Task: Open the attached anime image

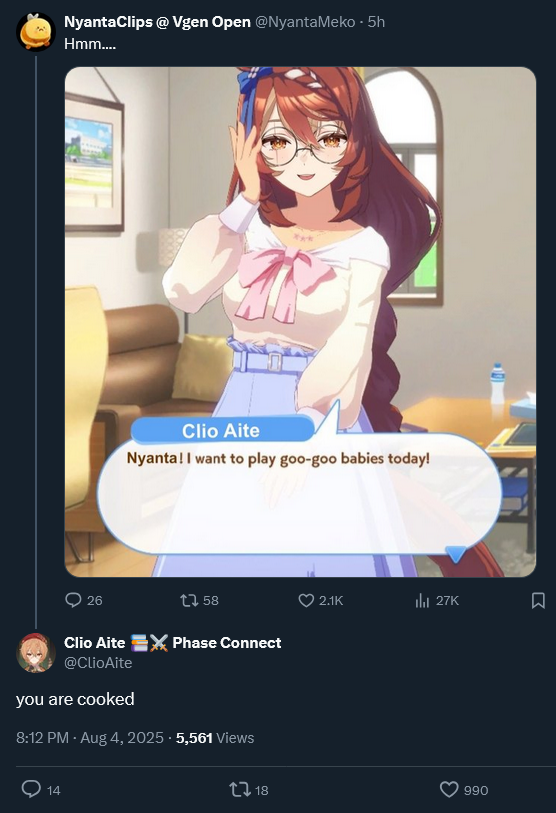Action: 300,322
